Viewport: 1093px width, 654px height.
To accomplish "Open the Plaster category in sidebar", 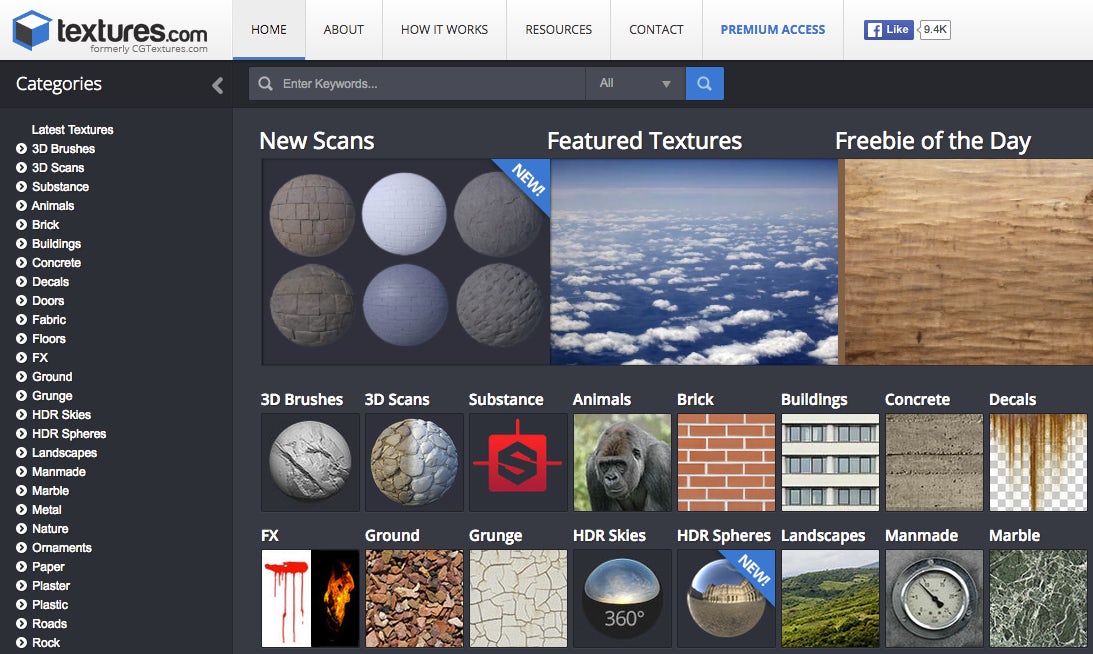I will coord(51,586).
